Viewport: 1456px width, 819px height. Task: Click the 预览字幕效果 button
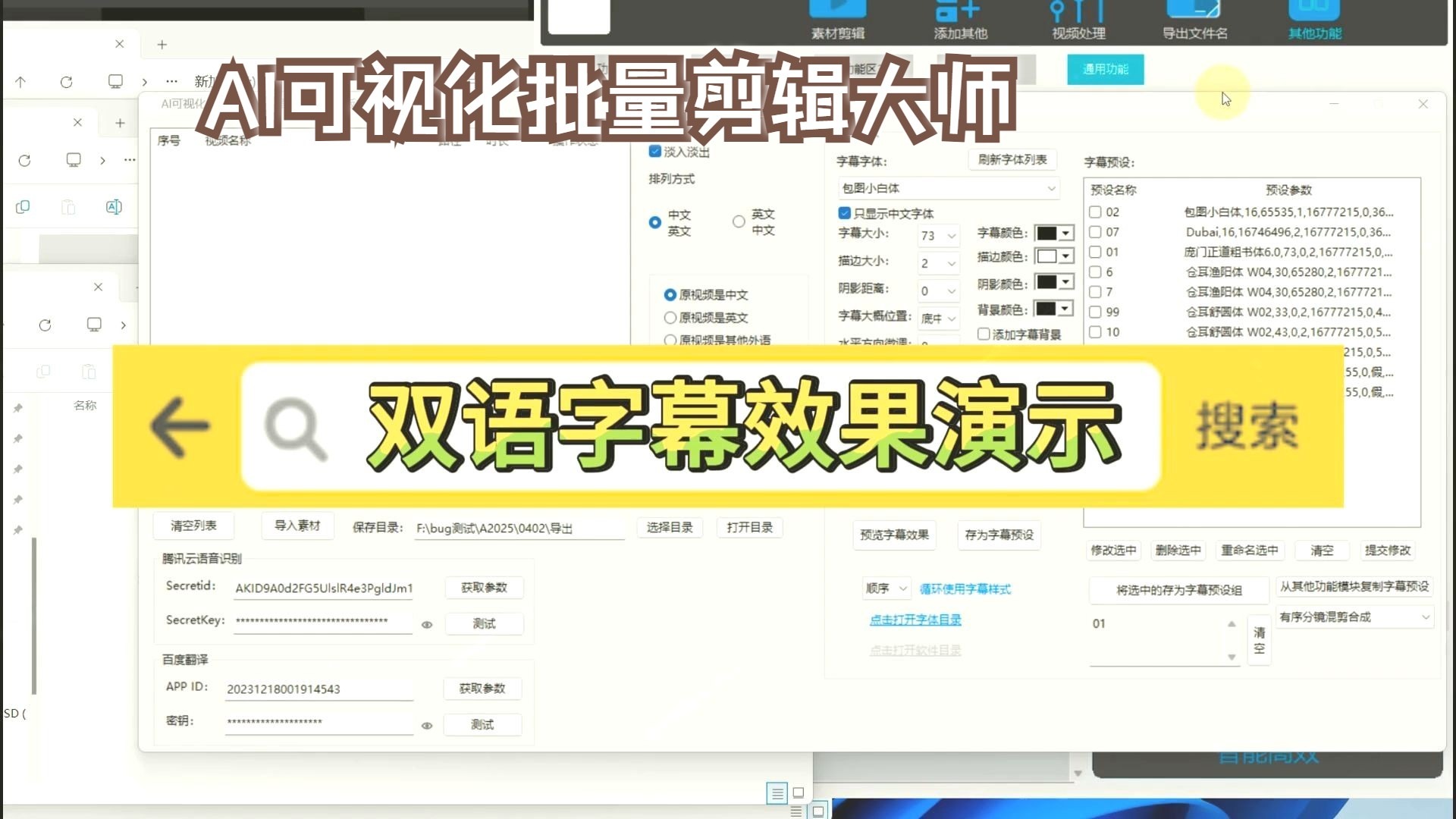pos(895,535)
